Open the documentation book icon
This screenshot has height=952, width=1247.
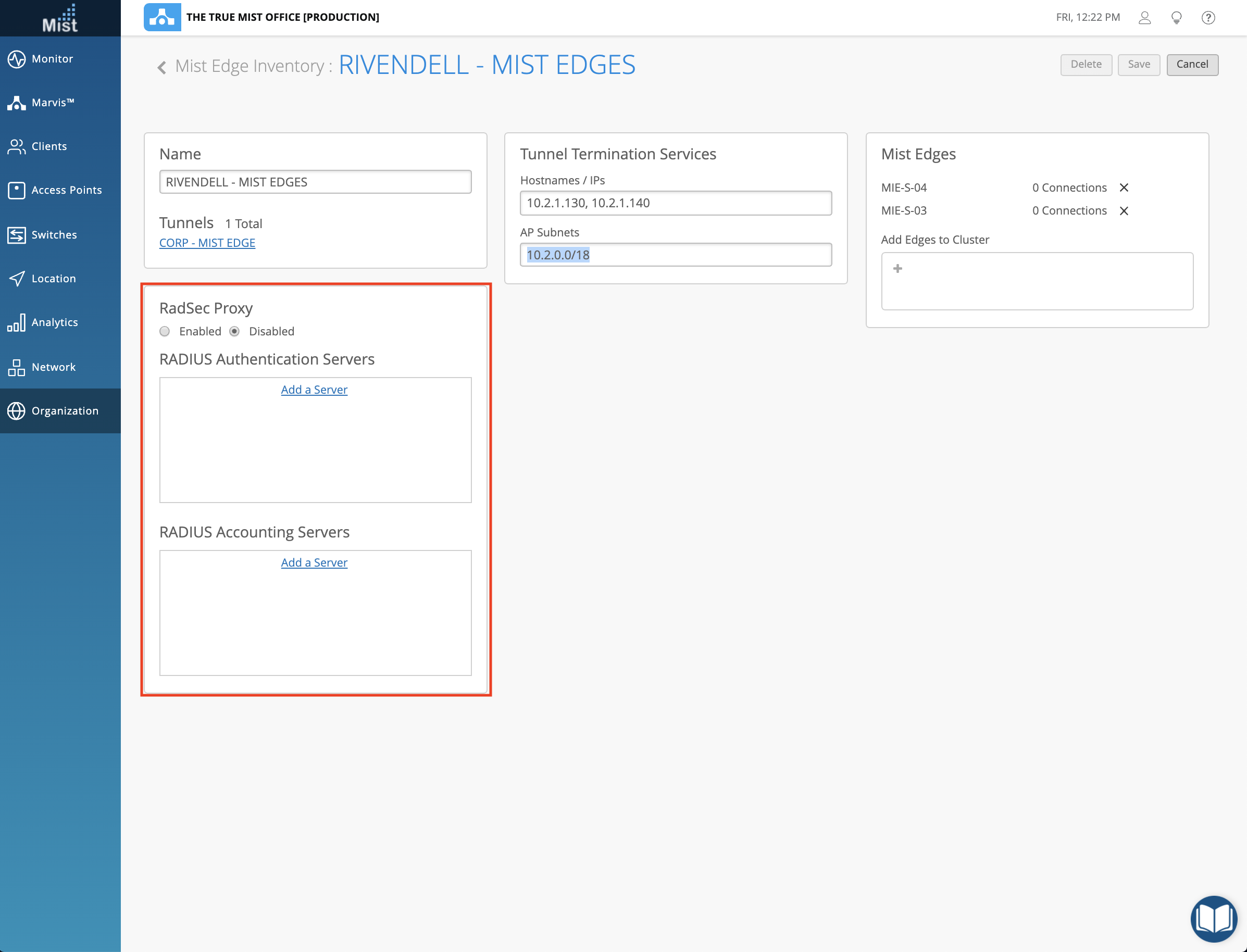1214,918
